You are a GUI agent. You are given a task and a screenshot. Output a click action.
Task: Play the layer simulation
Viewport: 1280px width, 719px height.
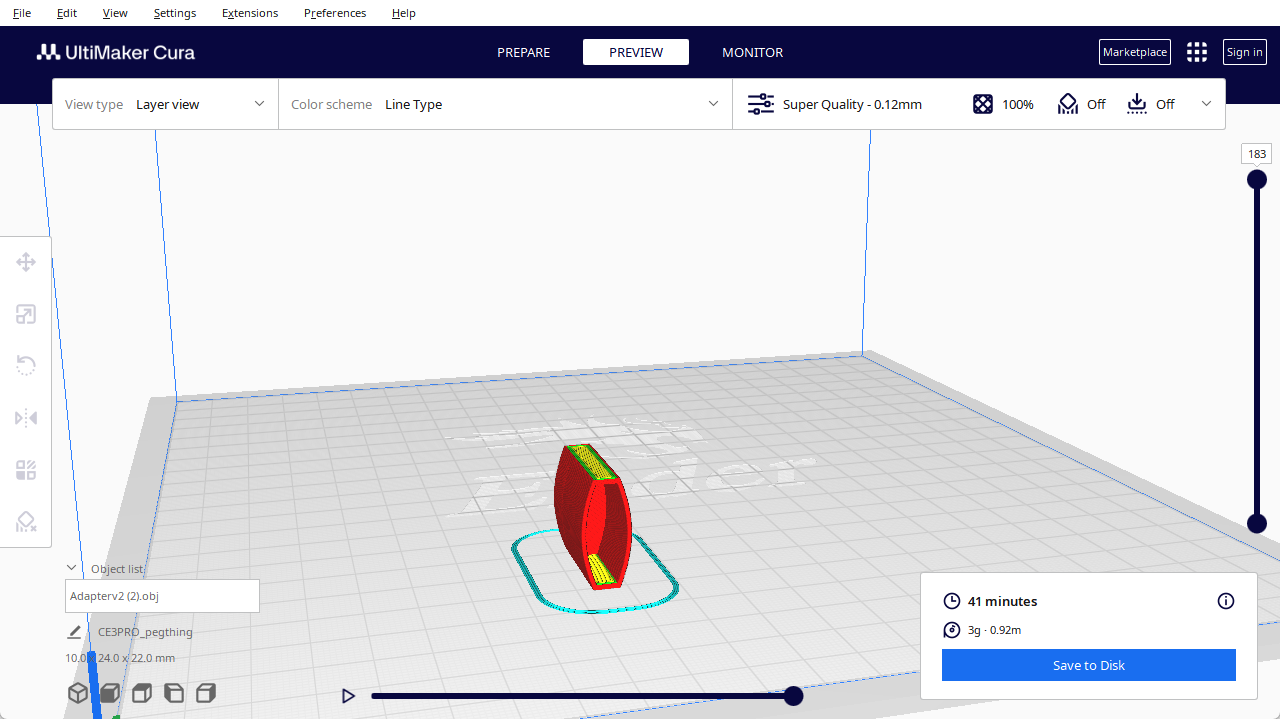348,696
